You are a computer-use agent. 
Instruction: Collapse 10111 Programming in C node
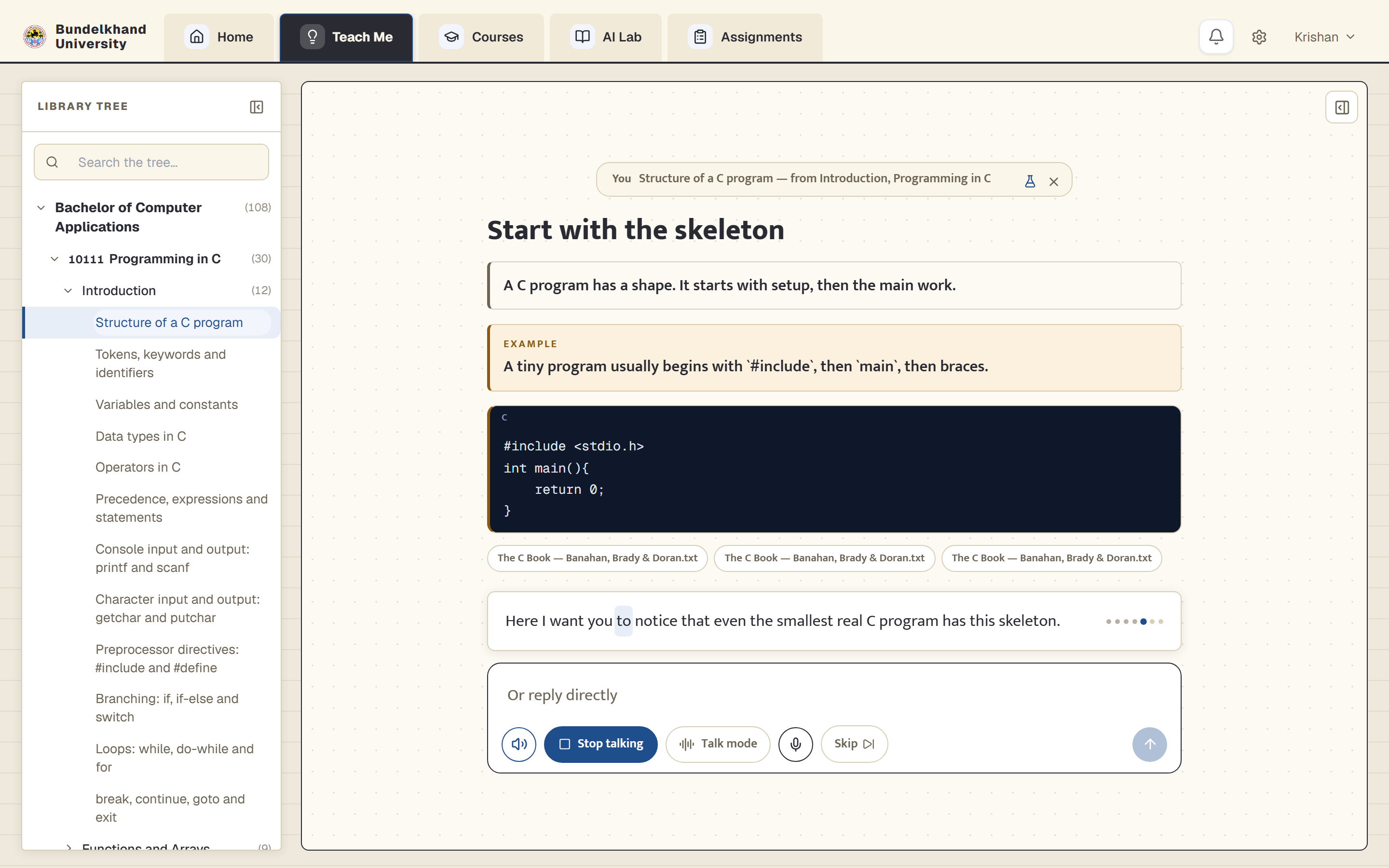tap(54, 259)
